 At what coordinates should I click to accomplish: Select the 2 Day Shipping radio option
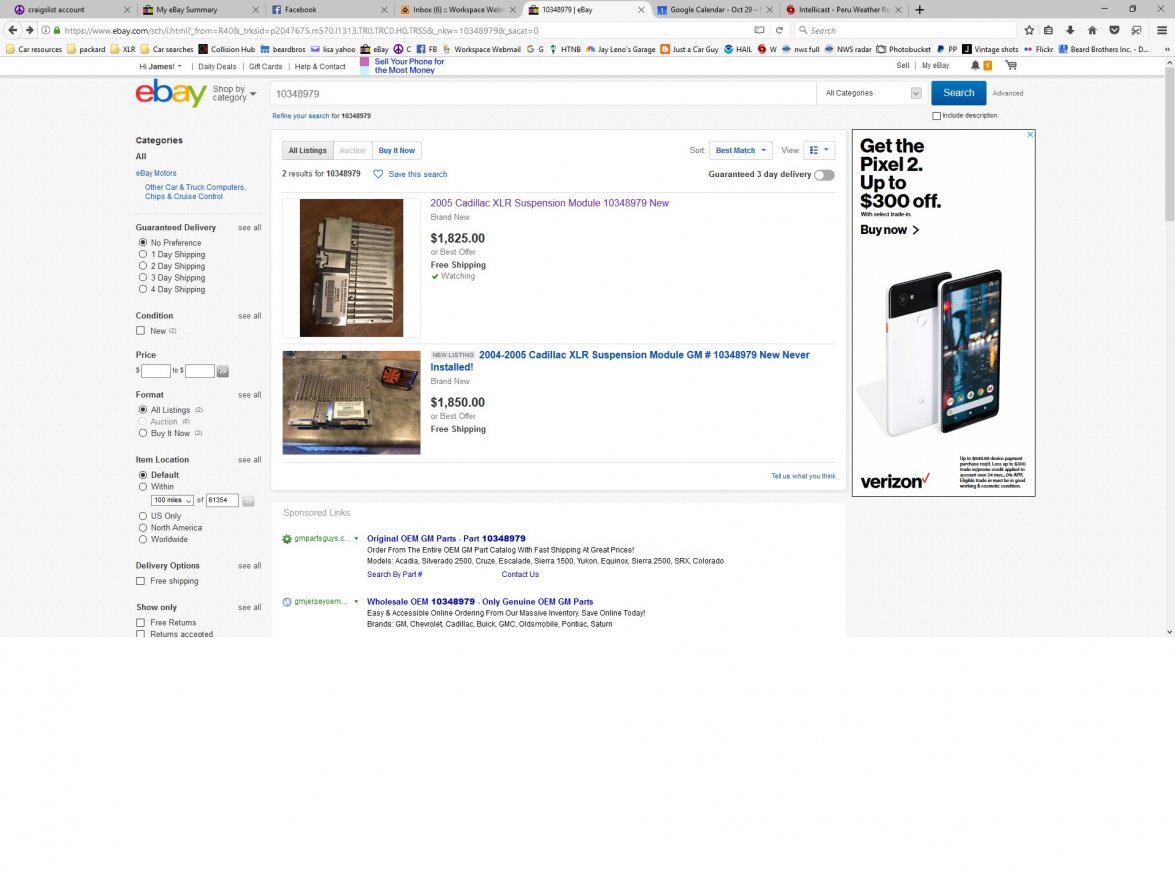[142, 265]
